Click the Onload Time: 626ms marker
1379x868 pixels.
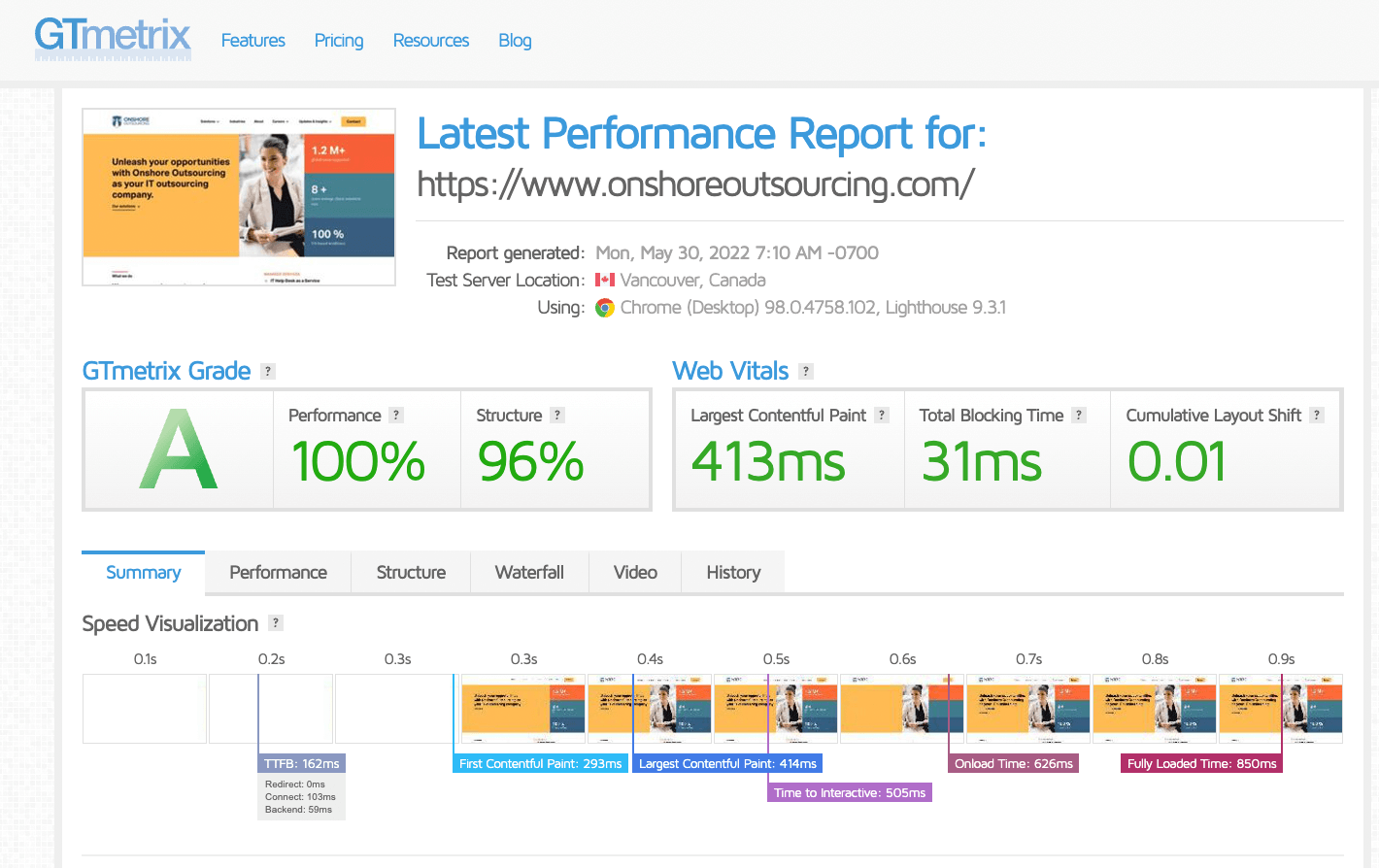[1014, 764]
